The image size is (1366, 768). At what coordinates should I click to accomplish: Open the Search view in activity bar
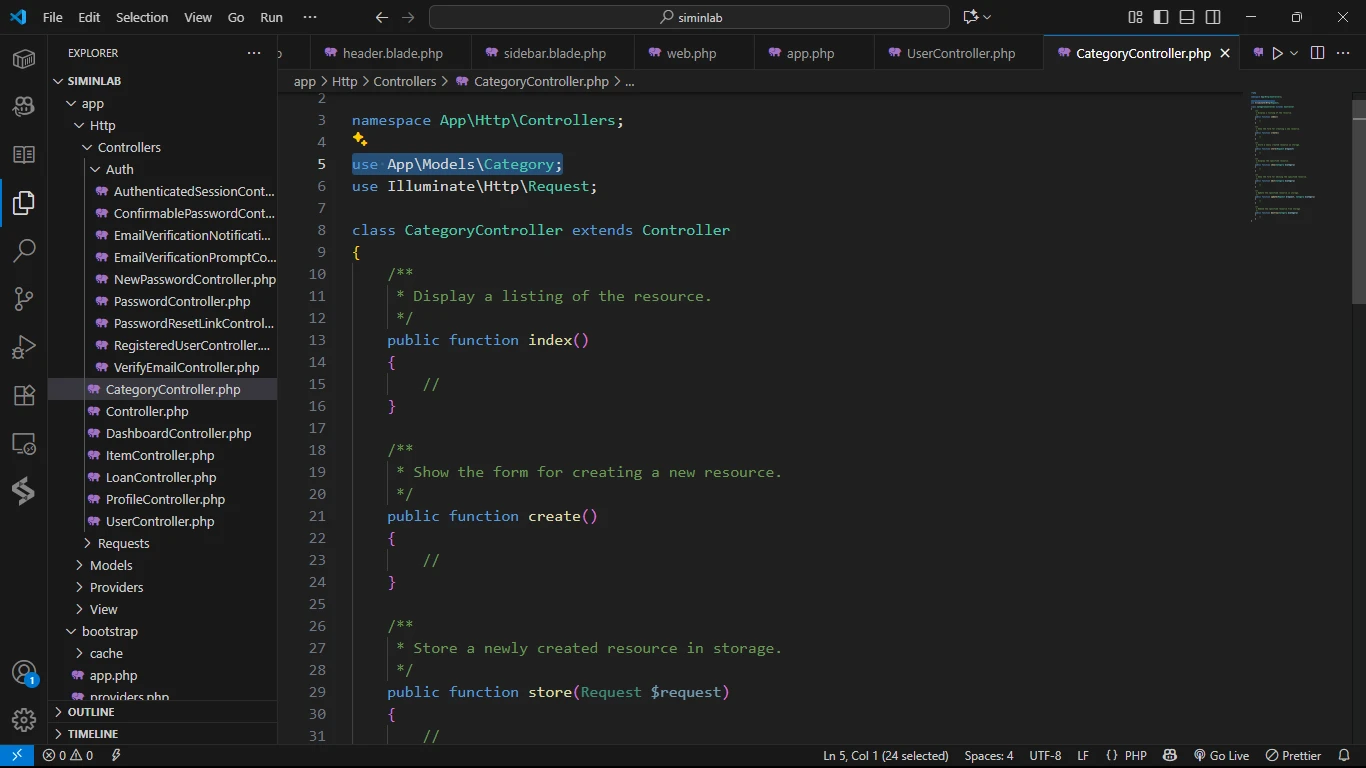(x=24, y=251)
